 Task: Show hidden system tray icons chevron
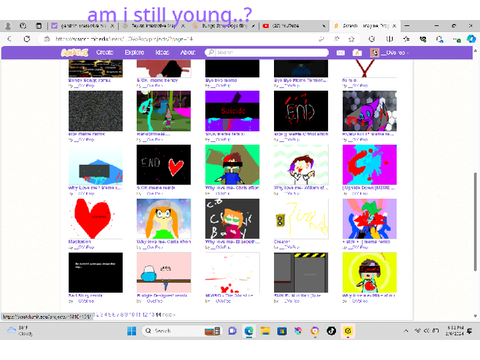point(406,331)
